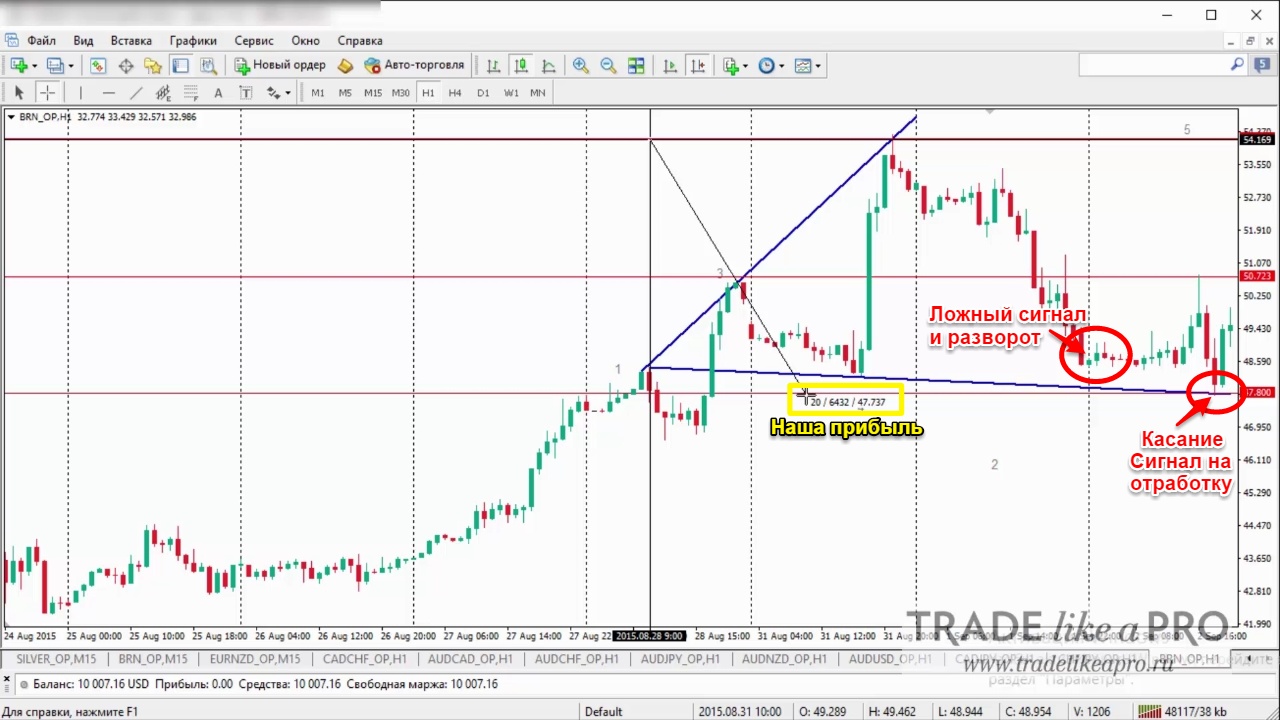Switch timeframe to M5
This screenshot has height=720, width=1280.
[x=345, y=93]
